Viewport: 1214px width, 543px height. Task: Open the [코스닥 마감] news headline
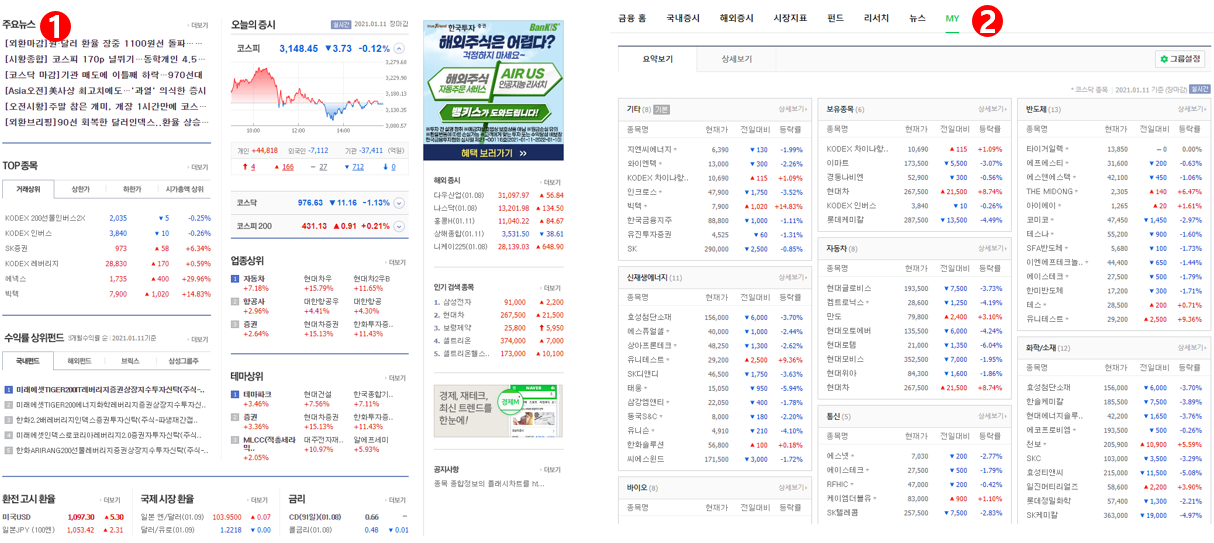pyautogui.click(x=105, y=75)
